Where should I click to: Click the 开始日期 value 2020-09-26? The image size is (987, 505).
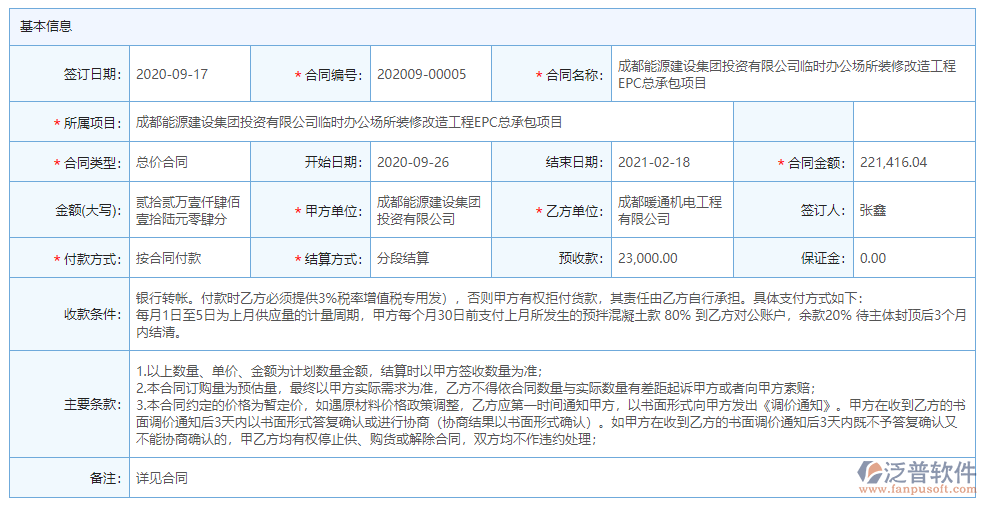(413, 162)
